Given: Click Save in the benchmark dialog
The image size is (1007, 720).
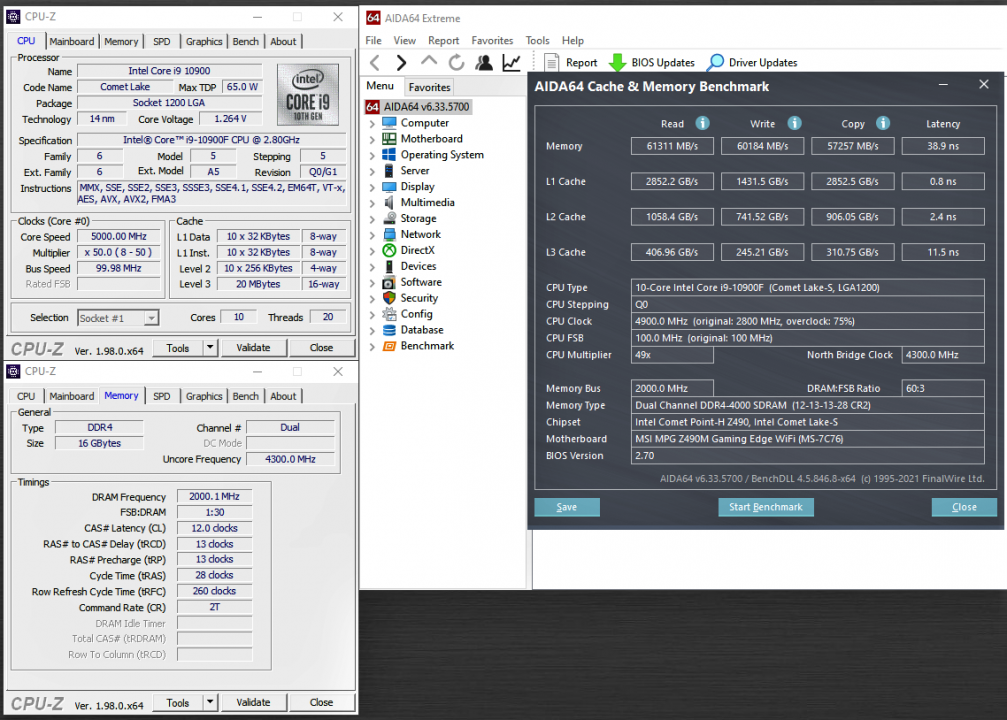Looking at the screenshot, I should (567, 507).
